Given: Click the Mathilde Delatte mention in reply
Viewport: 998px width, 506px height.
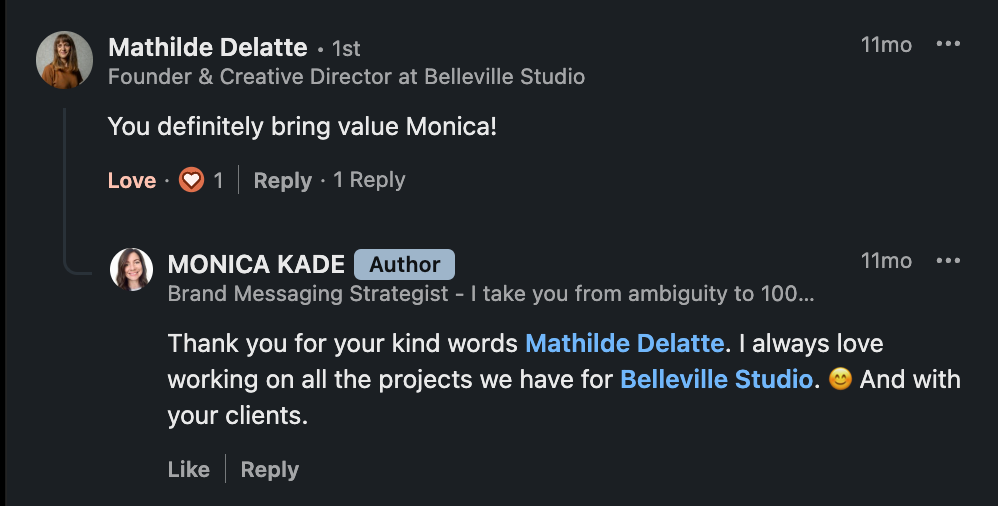Looking at the screenshot, I should (624, 343).
